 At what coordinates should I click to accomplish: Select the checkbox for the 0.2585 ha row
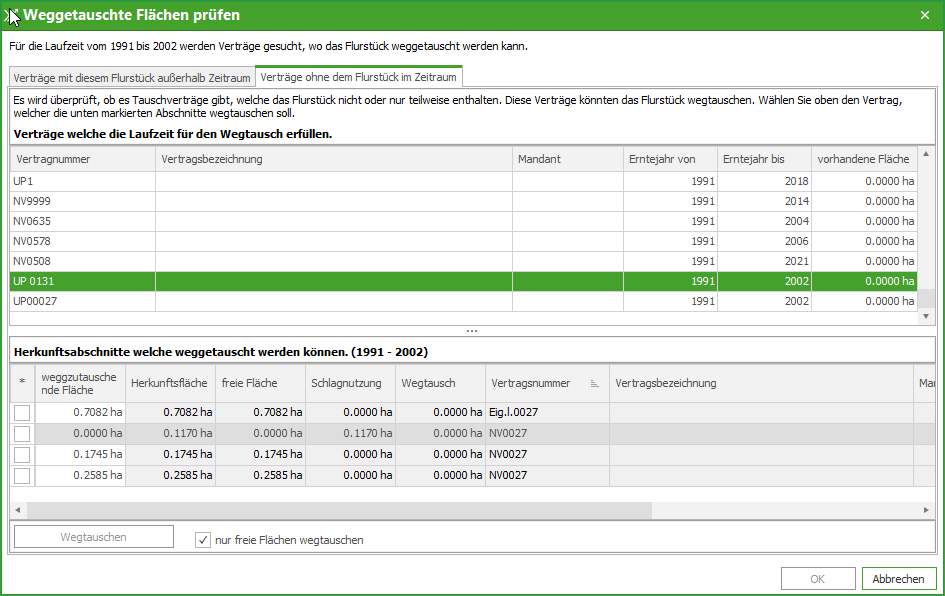click(22, 476)
